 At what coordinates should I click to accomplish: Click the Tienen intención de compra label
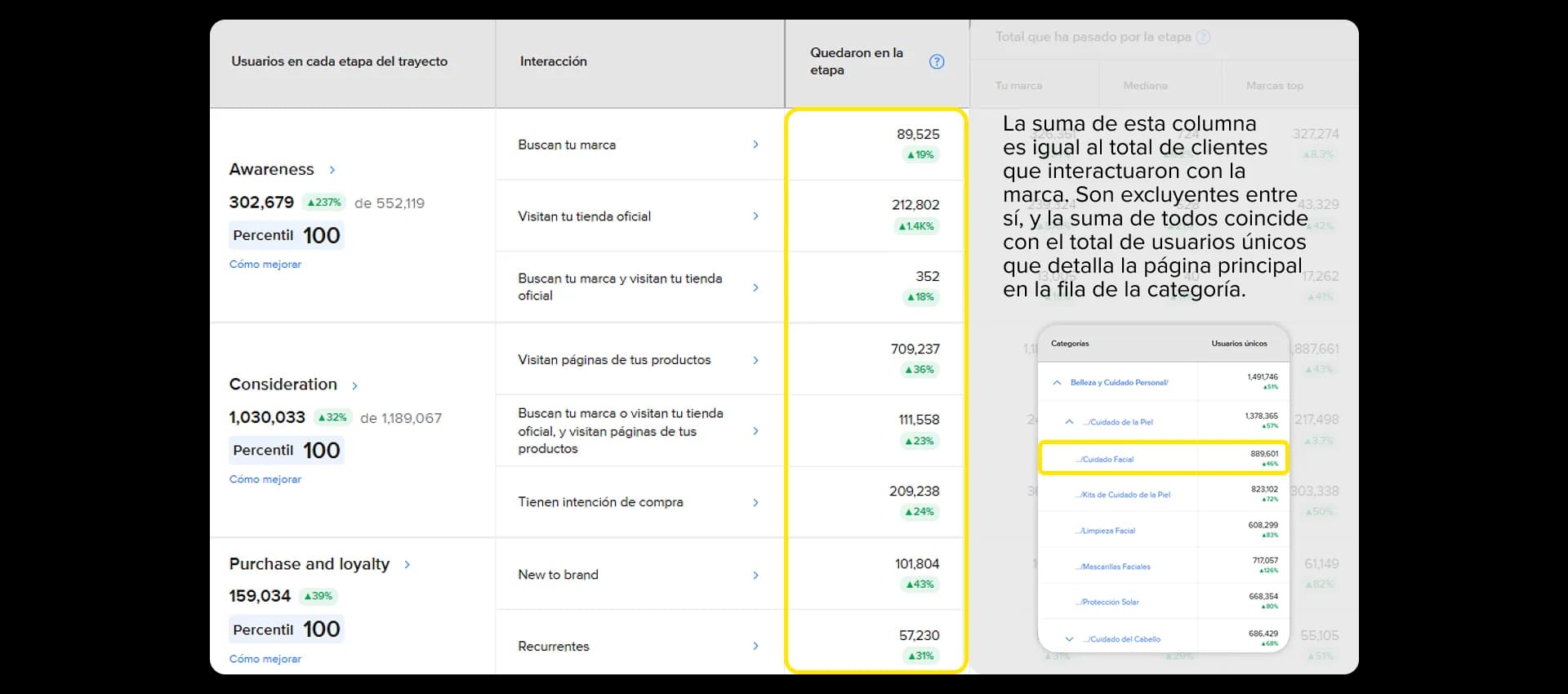click(x=600, y=502)
